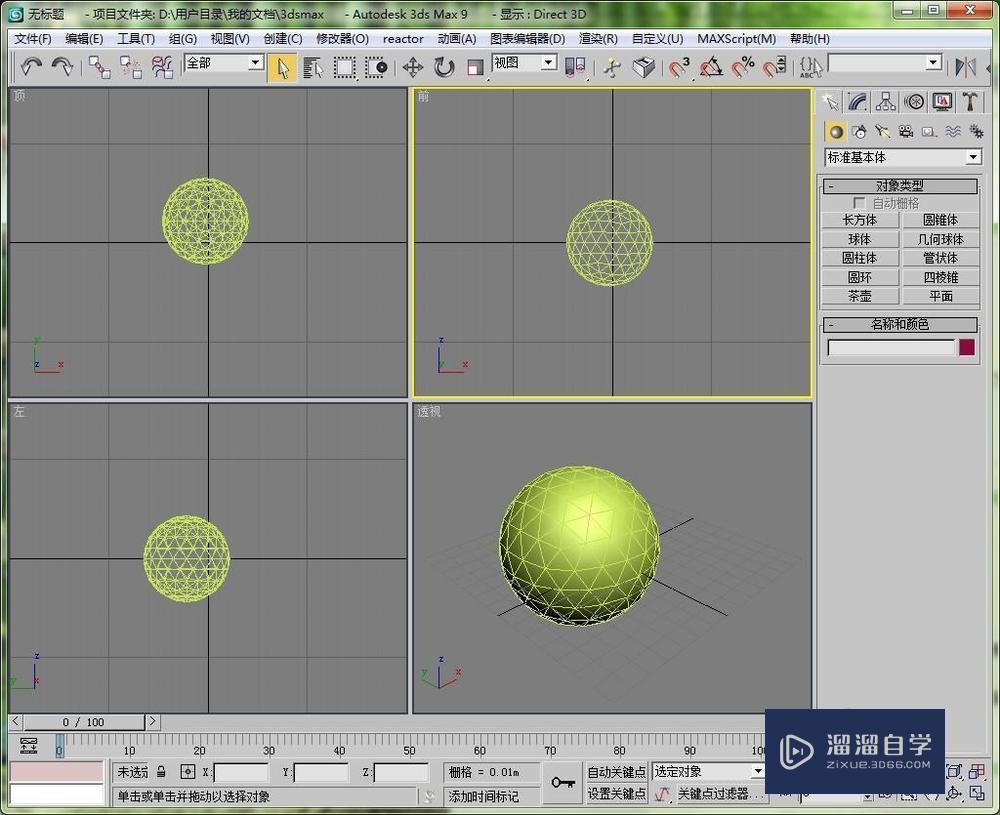The width and height of the screenshot is (1000, 815).
Task: Click the 茶壶 teapot creation button
Action: 860,296
